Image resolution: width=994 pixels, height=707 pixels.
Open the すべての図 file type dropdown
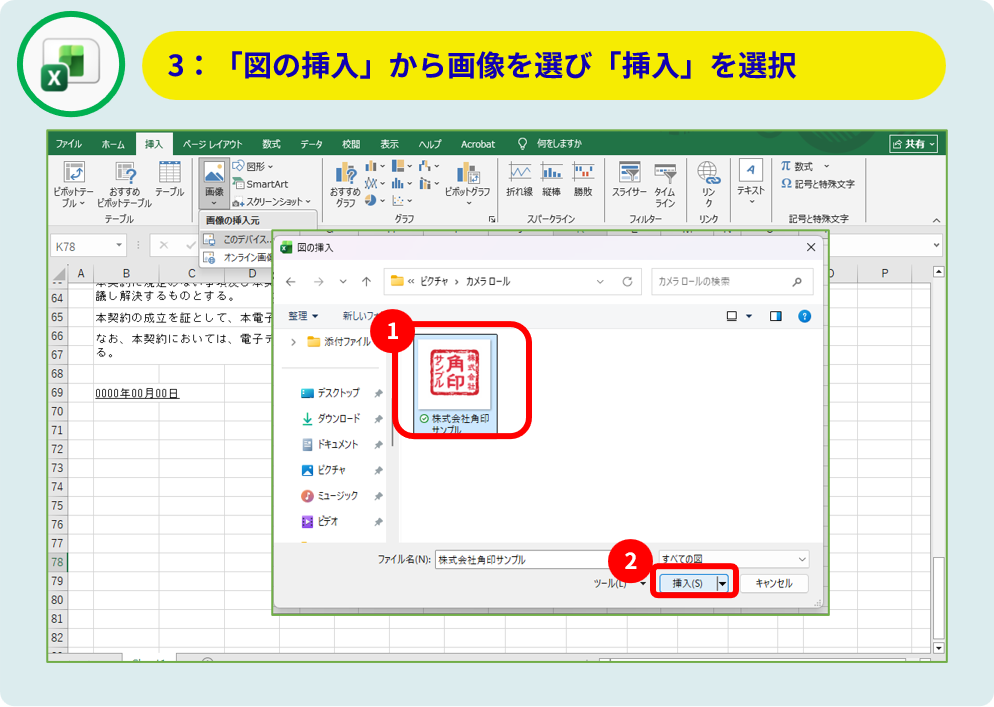click(x=733, y=560)
